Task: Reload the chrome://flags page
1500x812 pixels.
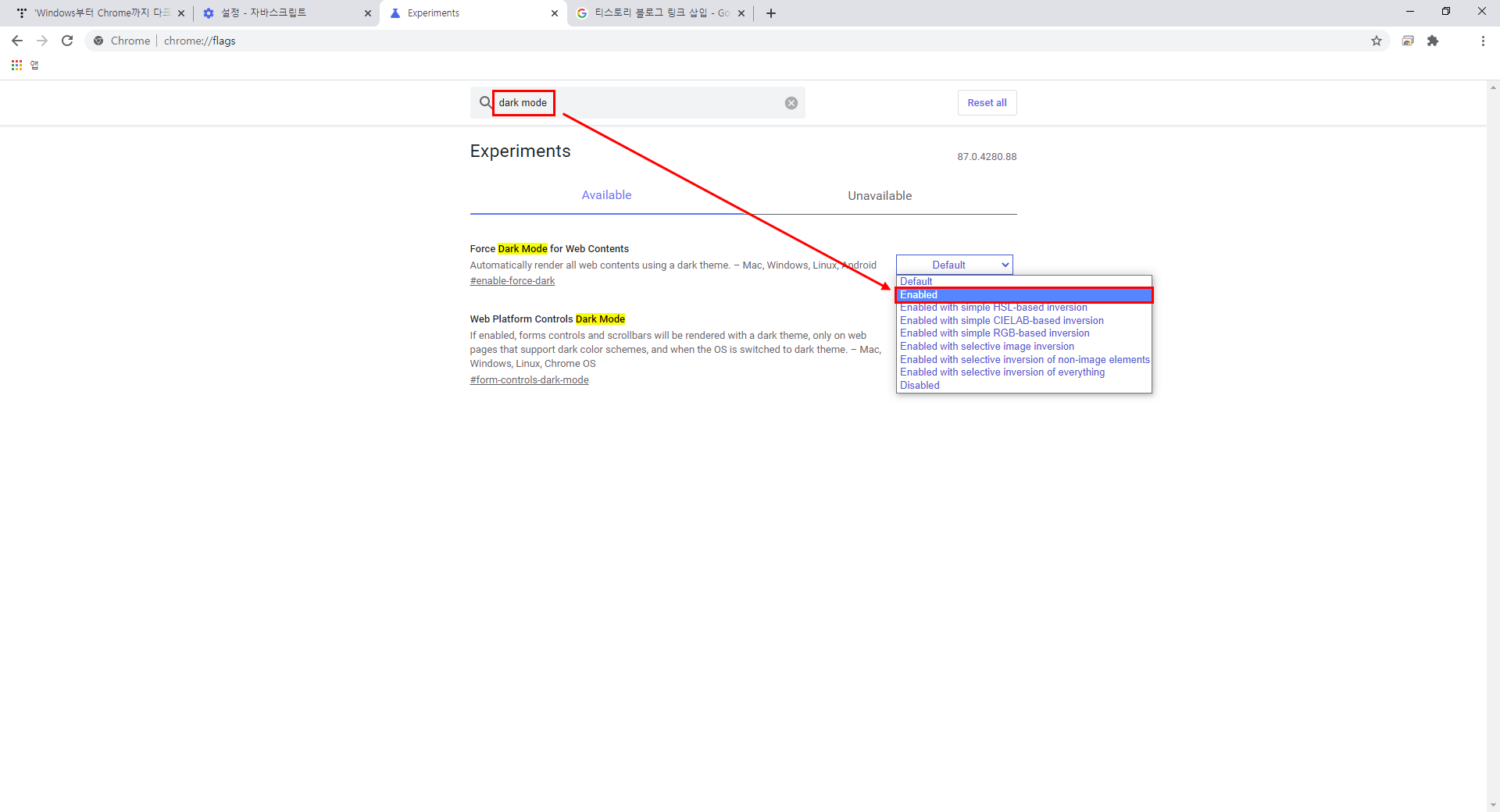Action: [67, 41]
